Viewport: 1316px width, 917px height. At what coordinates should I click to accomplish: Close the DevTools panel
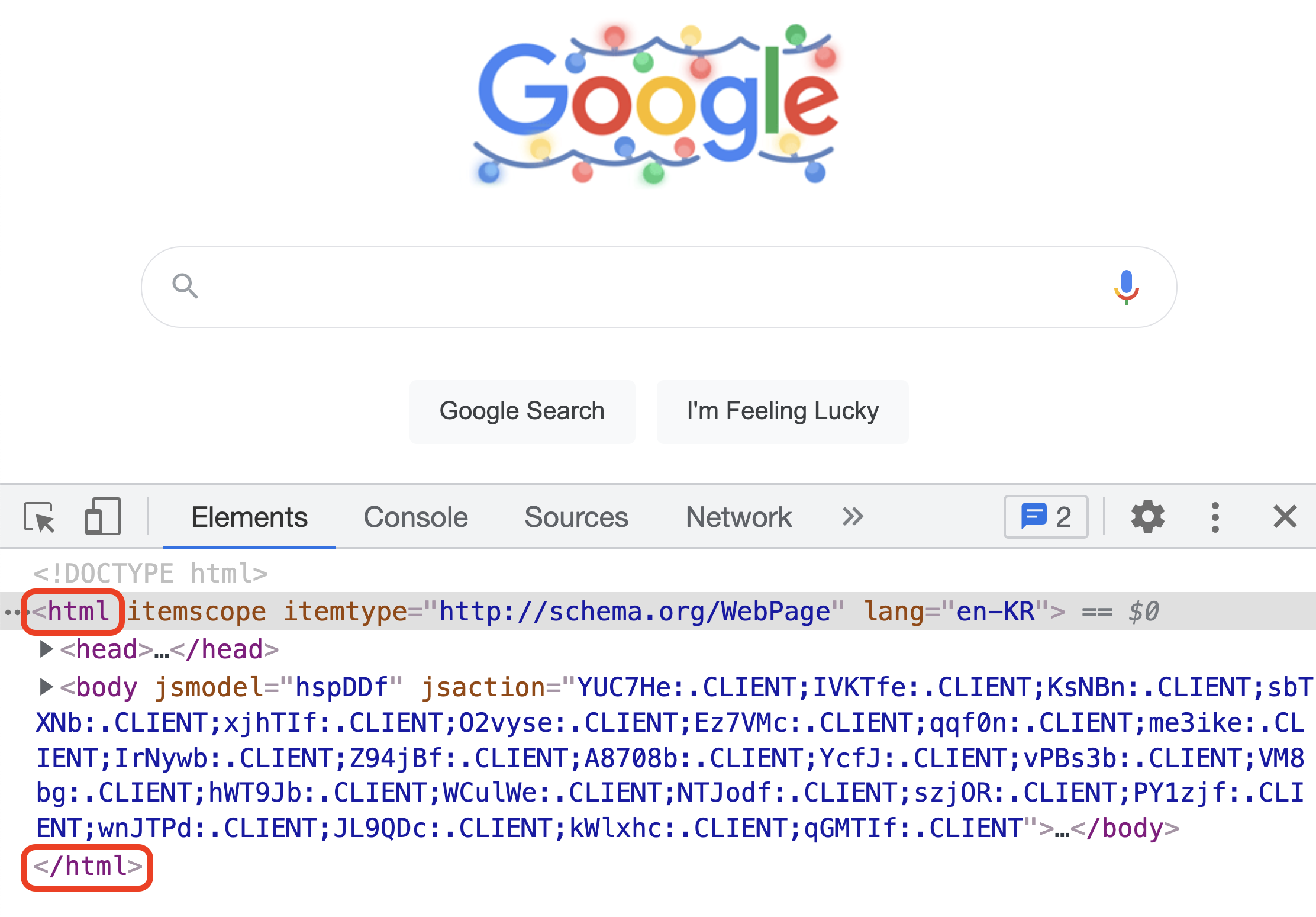pos(1285,517)
